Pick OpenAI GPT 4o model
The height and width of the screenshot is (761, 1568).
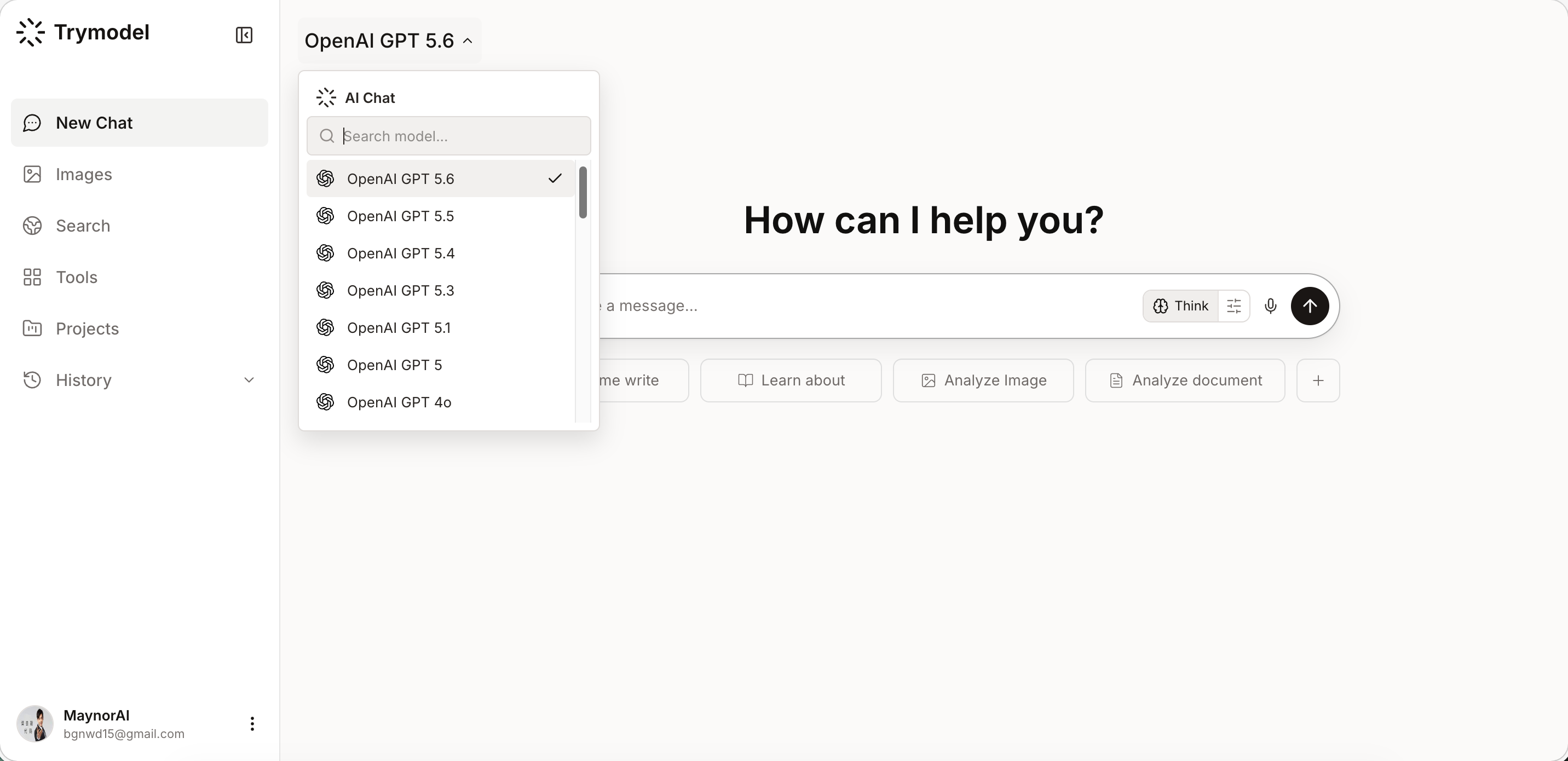(441, 402)
